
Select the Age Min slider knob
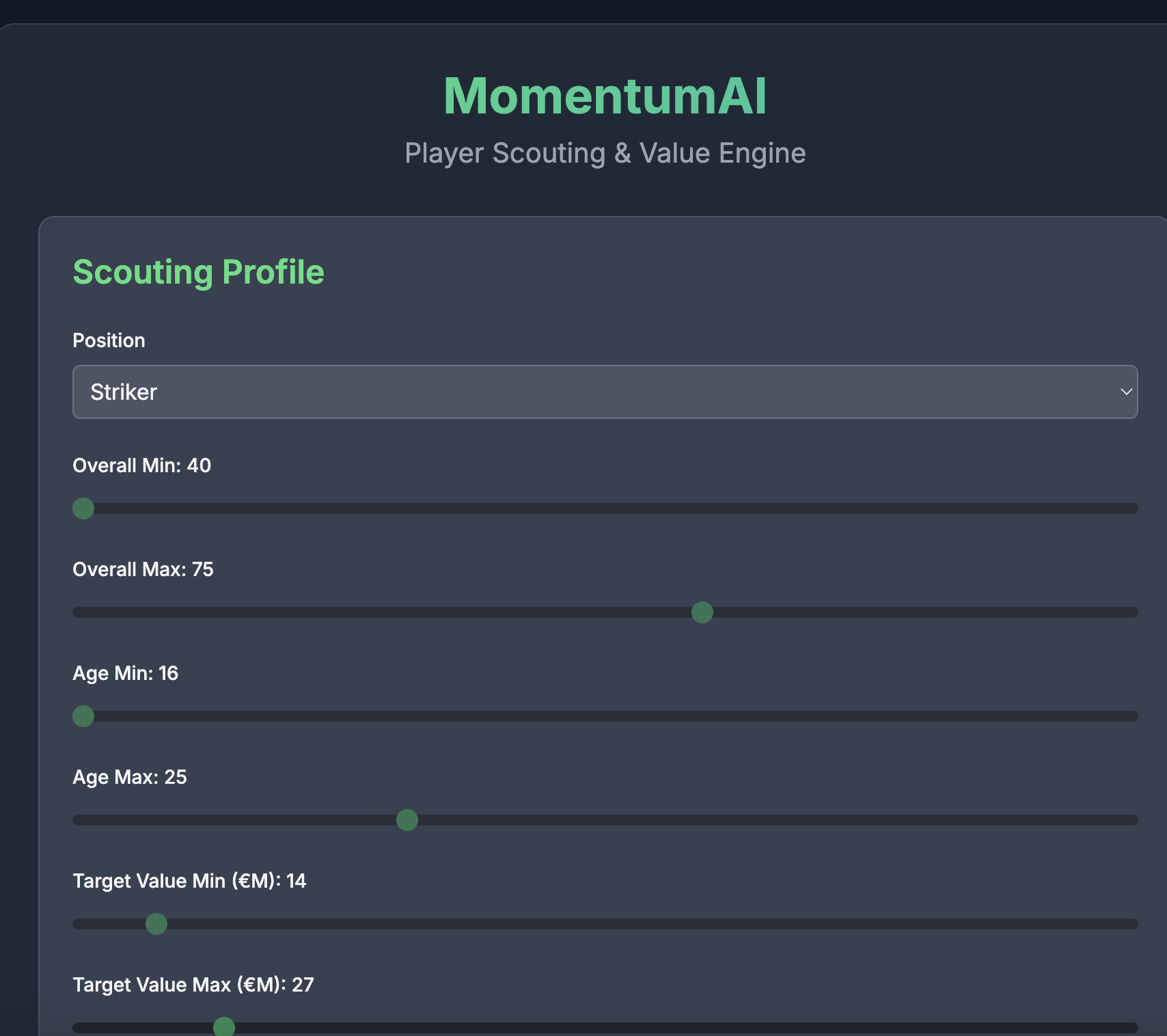(83, 716)
